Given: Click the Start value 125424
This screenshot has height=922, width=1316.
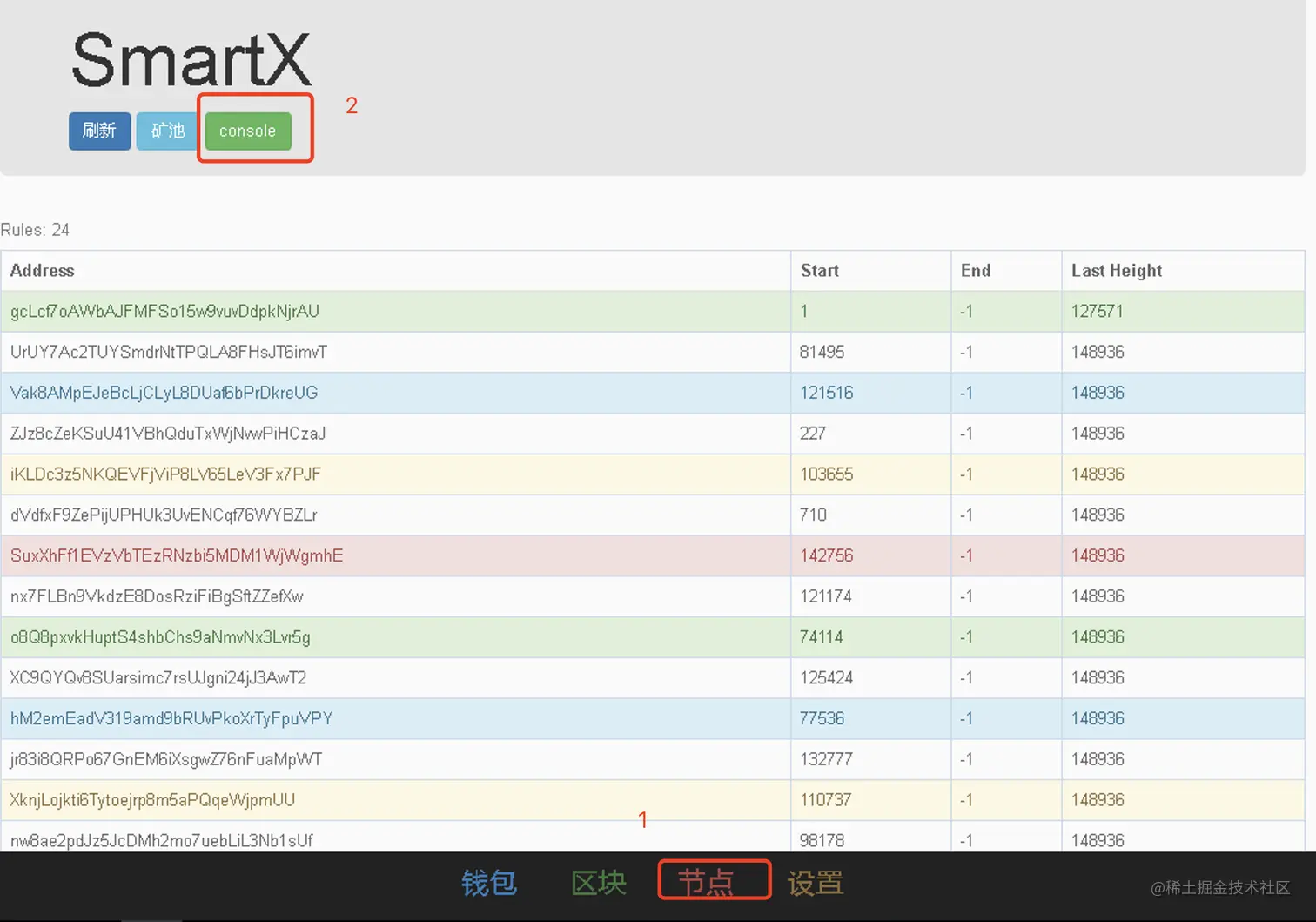Looking at the screenshot, I should (x=827, y=677).
